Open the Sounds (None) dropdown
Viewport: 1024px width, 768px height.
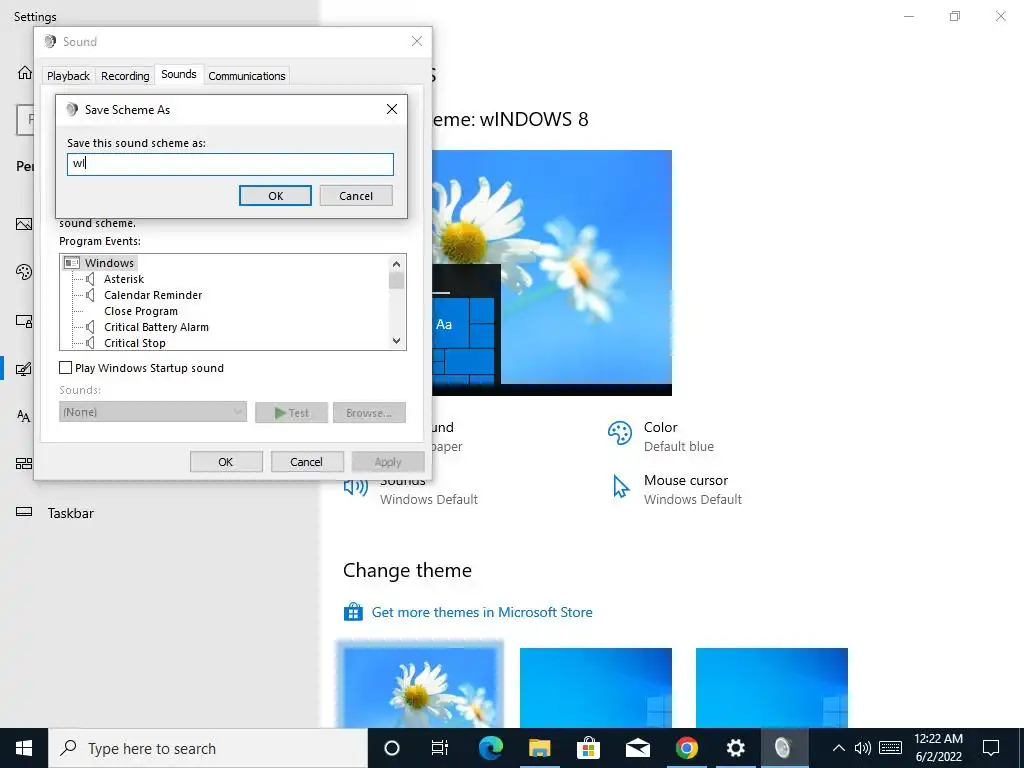click(x=153, y=412)
